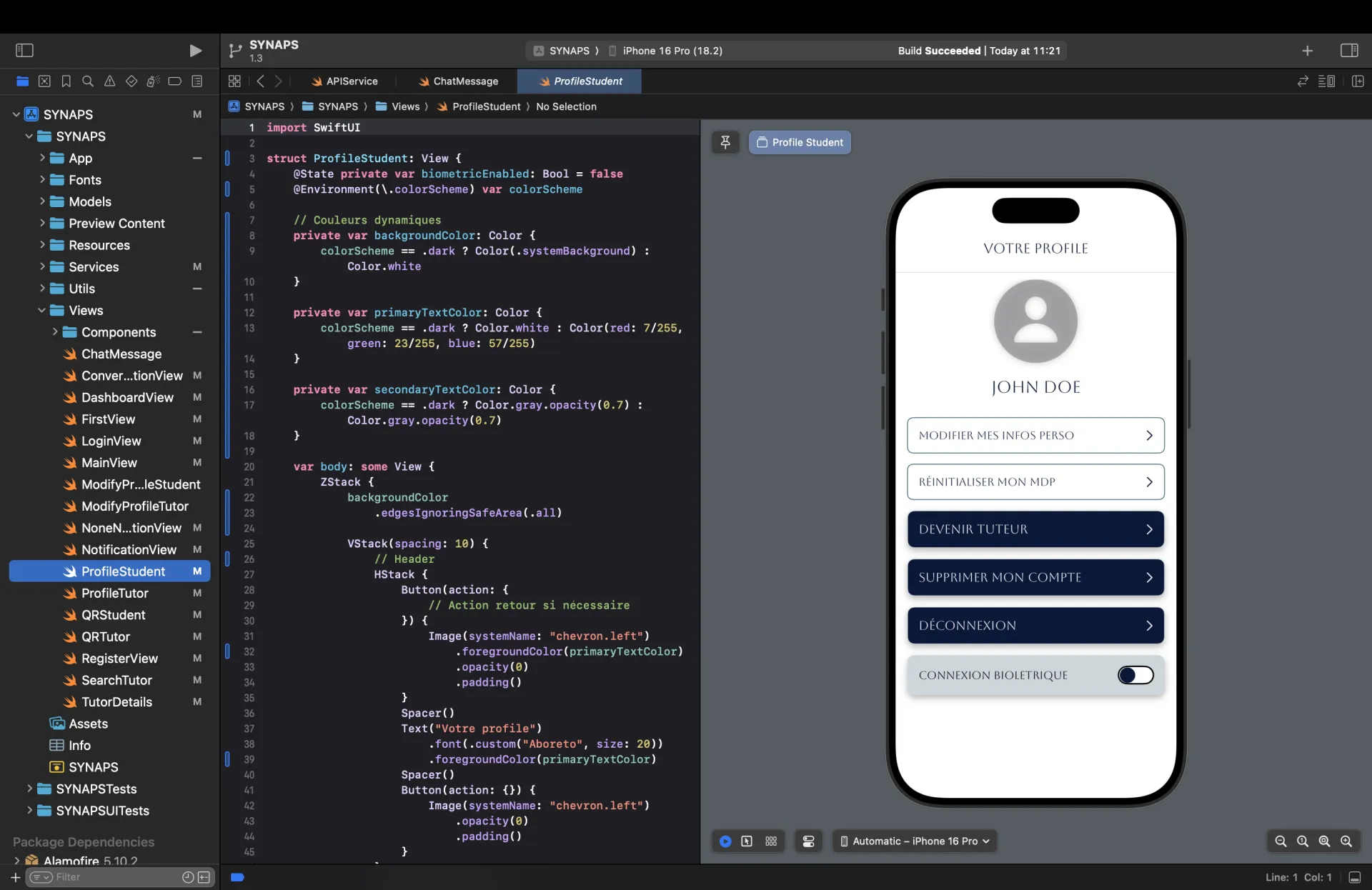Open the test navigator diamond icon

click(131, 81)
